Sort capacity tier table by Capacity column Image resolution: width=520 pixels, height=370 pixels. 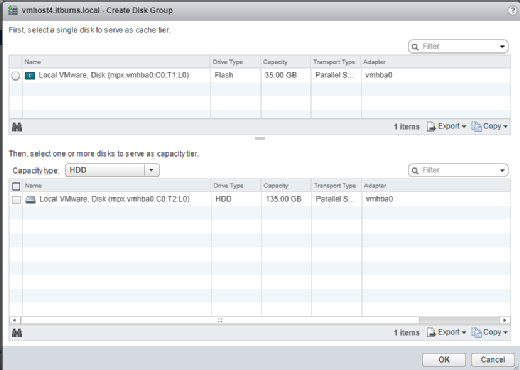point(286,186)
